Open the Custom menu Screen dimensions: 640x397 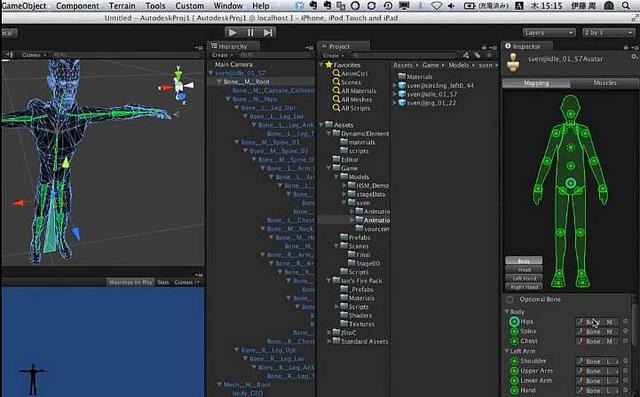pos(190,6)
